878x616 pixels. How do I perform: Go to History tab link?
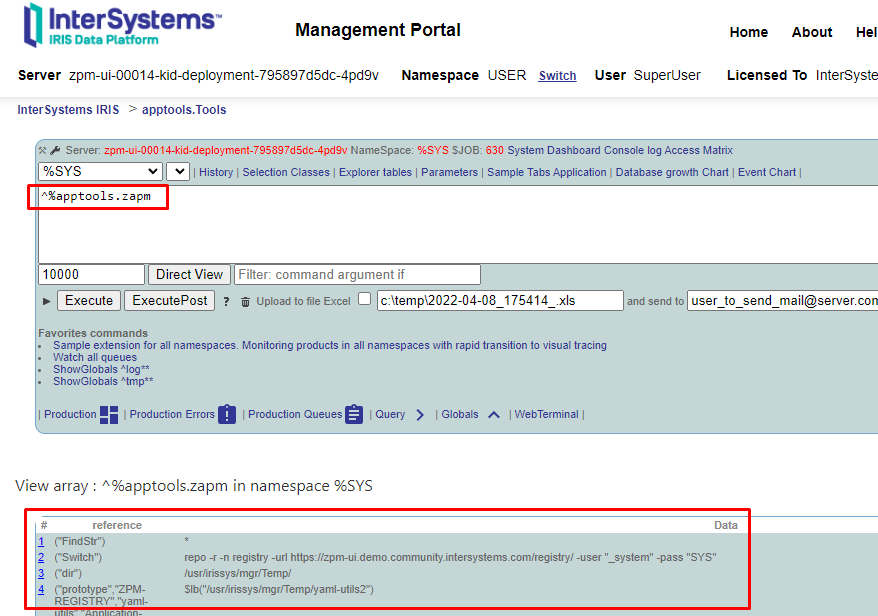(216, 172)
